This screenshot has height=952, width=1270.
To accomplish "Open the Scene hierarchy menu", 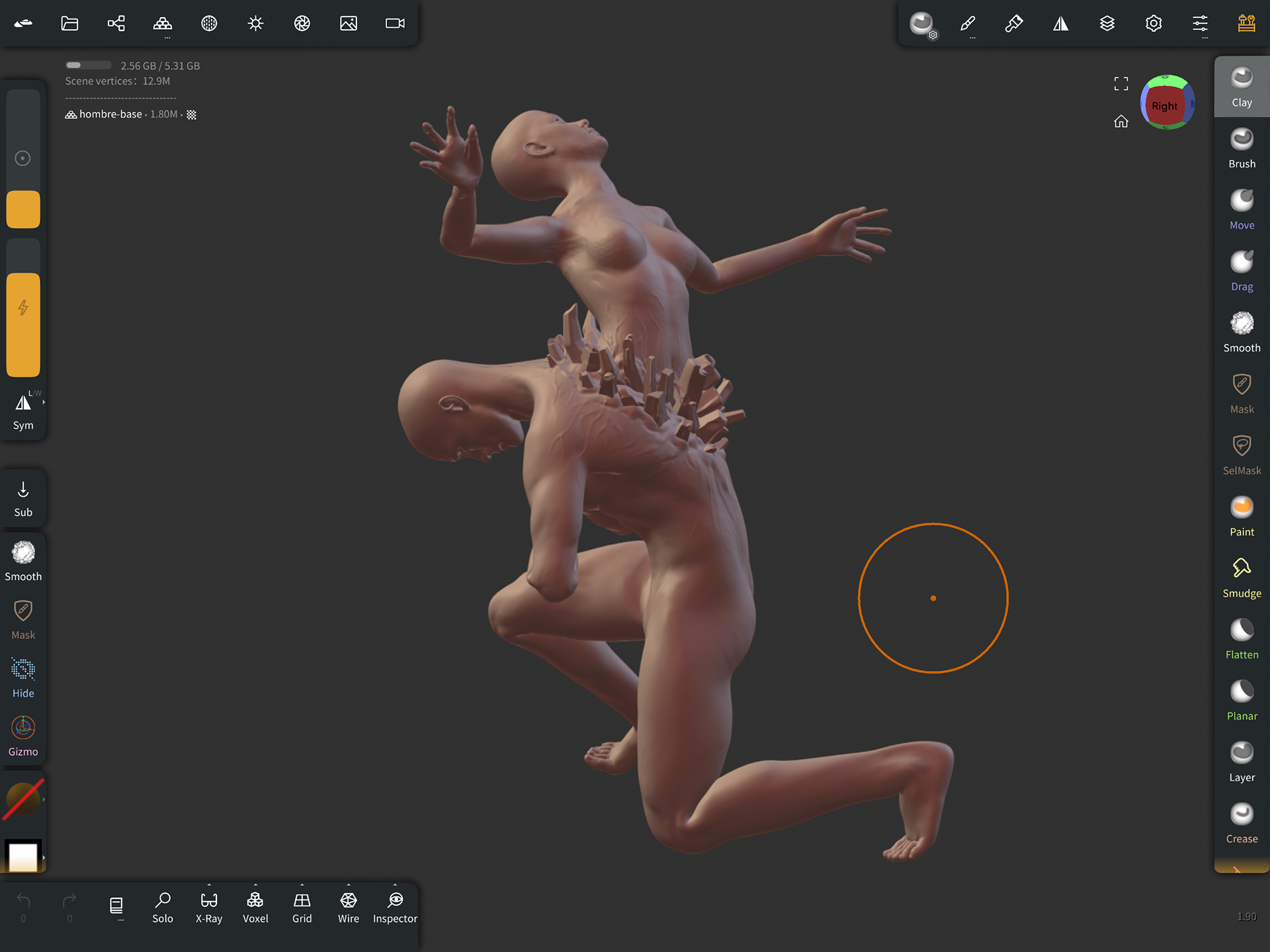I will (x=116, y=24).
